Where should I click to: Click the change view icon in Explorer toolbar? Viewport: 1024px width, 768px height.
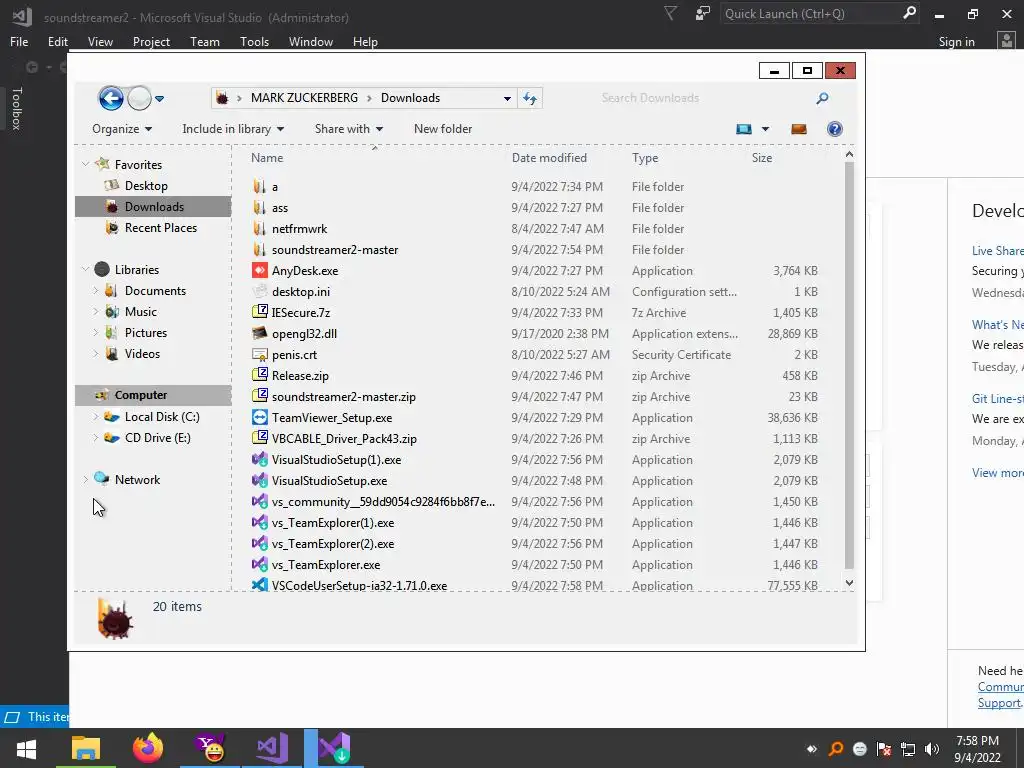[744, 129]
